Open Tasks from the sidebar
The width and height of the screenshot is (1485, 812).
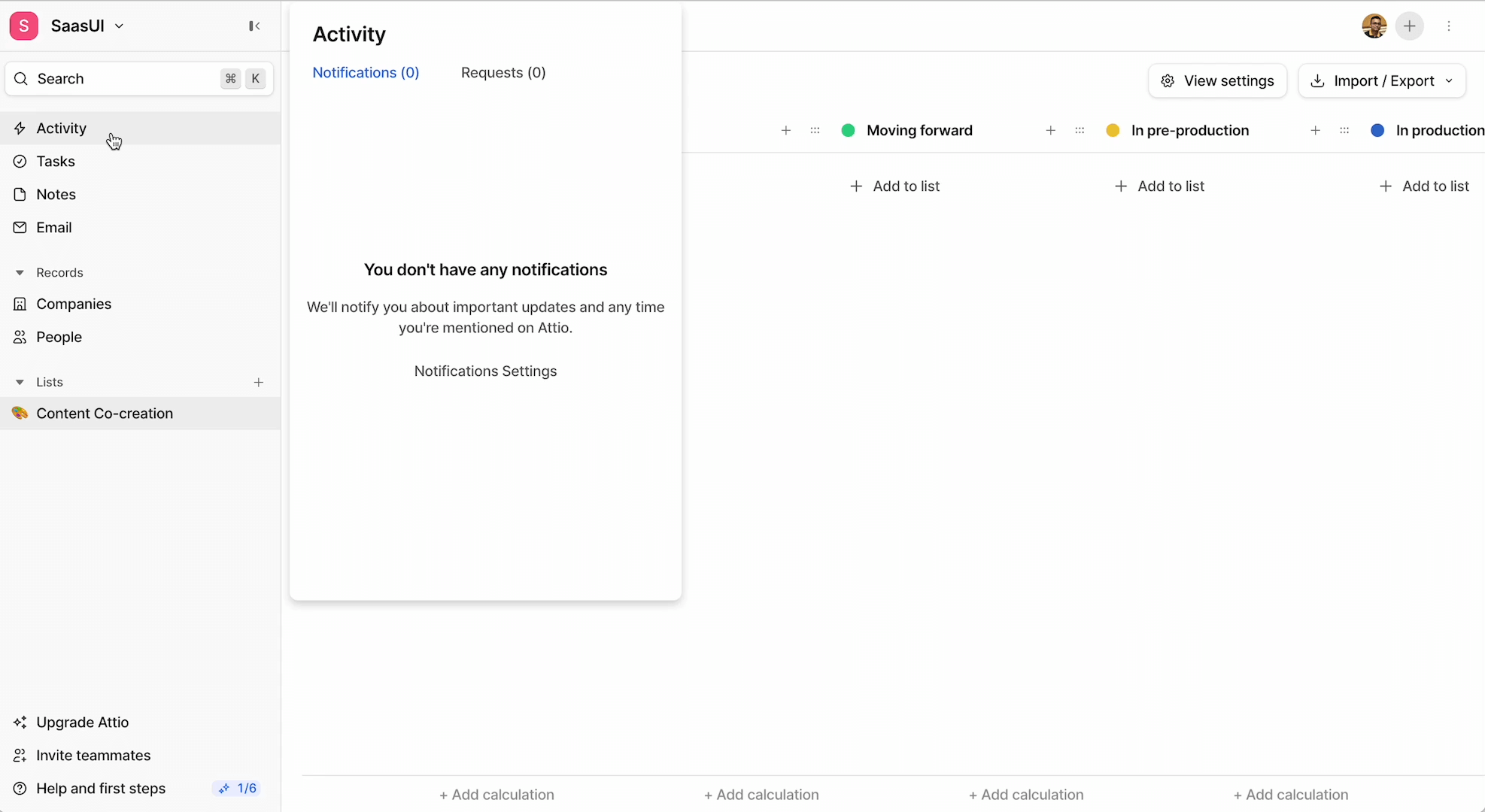[x=56, y=162]
